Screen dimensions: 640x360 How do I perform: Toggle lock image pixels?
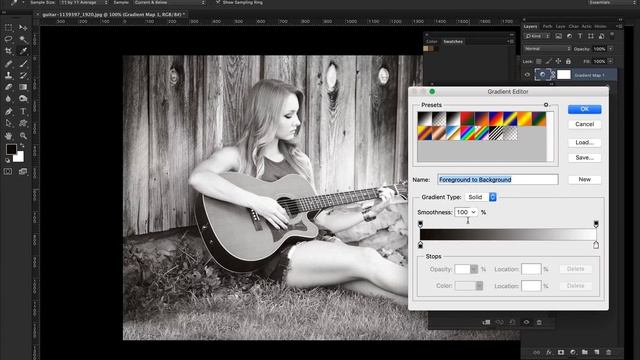pyautogui.click(x=549, y=61)
